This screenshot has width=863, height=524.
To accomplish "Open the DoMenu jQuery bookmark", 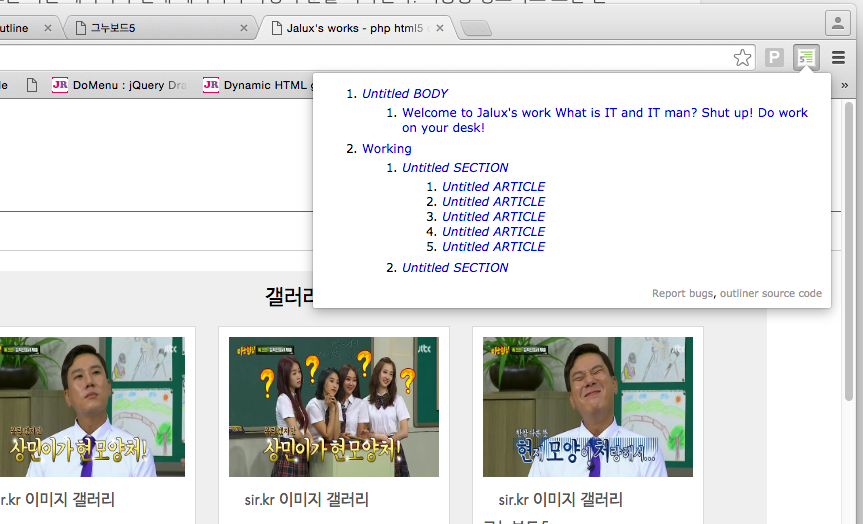I will [x=120, y=86].
